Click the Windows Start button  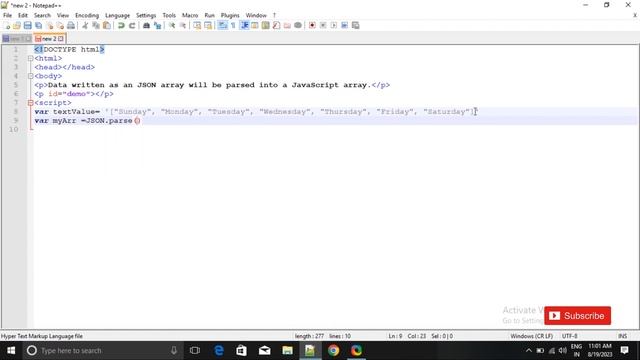[x=11, y=351]
